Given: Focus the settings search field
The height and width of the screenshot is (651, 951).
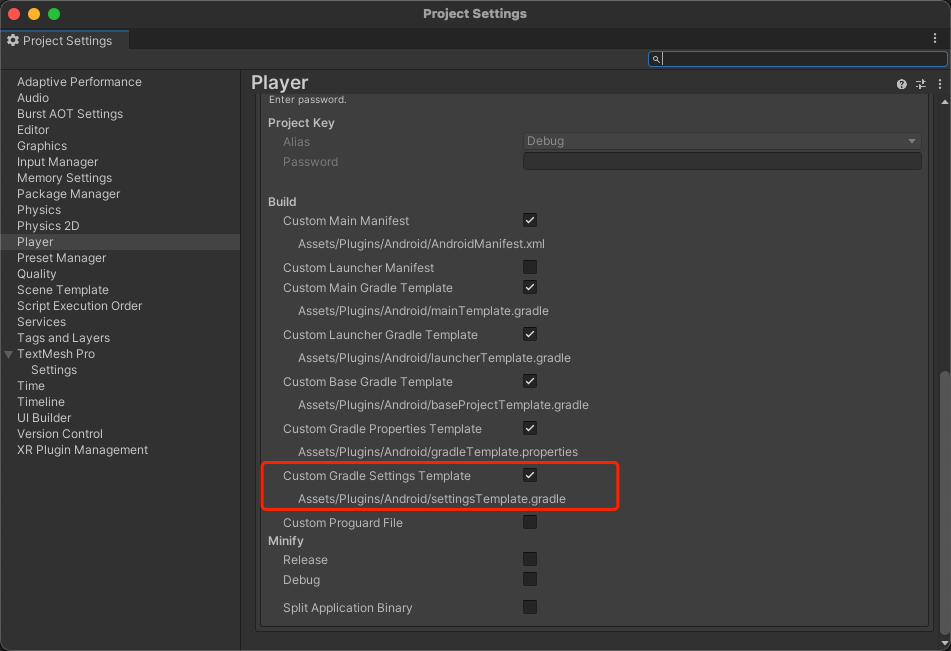Looking at the screenshot, I should 798,59.
